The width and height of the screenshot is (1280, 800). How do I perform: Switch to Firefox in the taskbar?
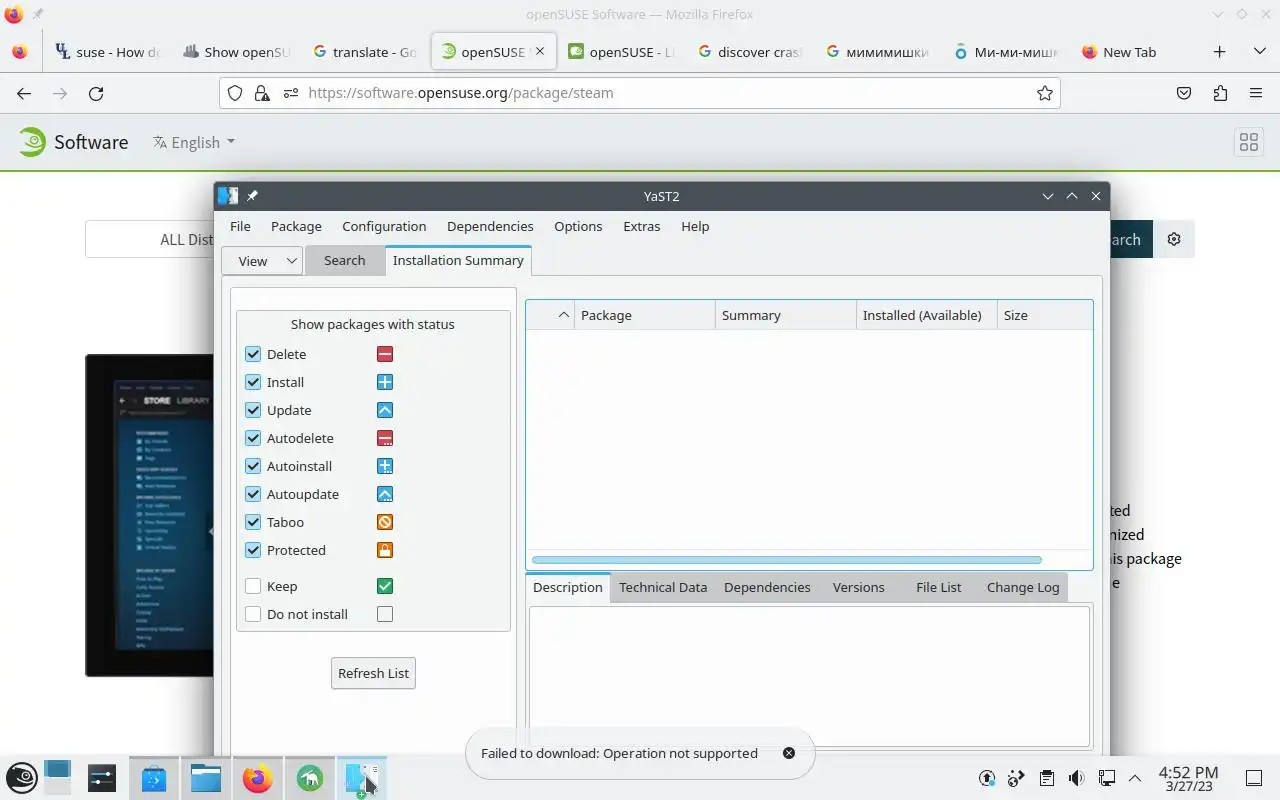click(258, 777)
